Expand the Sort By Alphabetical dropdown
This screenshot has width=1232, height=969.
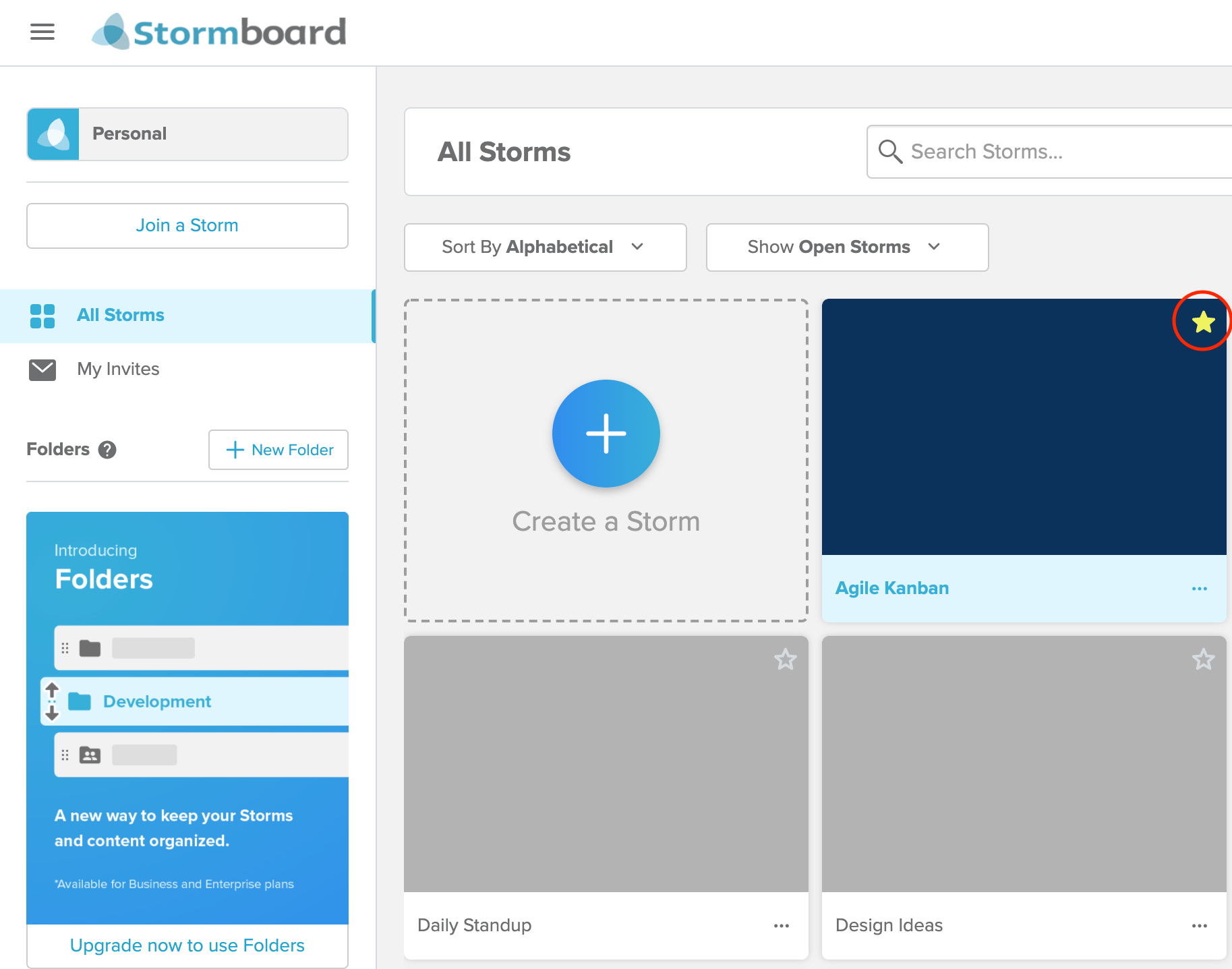coord(545,247)
